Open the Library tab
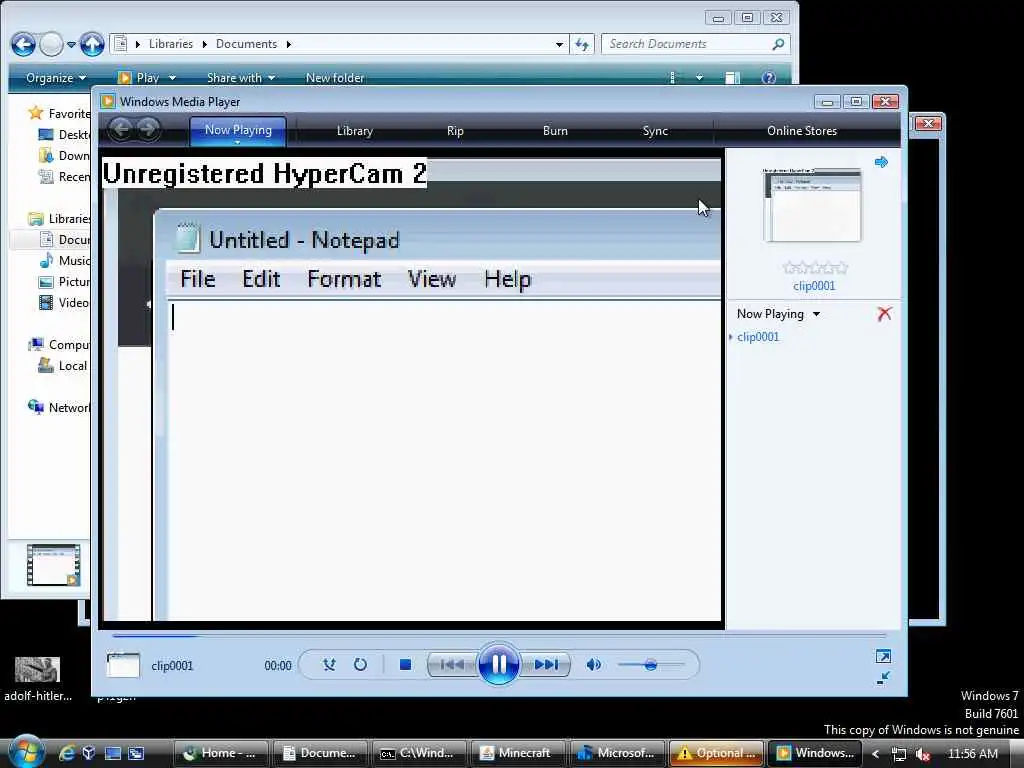The height and width of the screenshot is (768, 1024). 355,131
